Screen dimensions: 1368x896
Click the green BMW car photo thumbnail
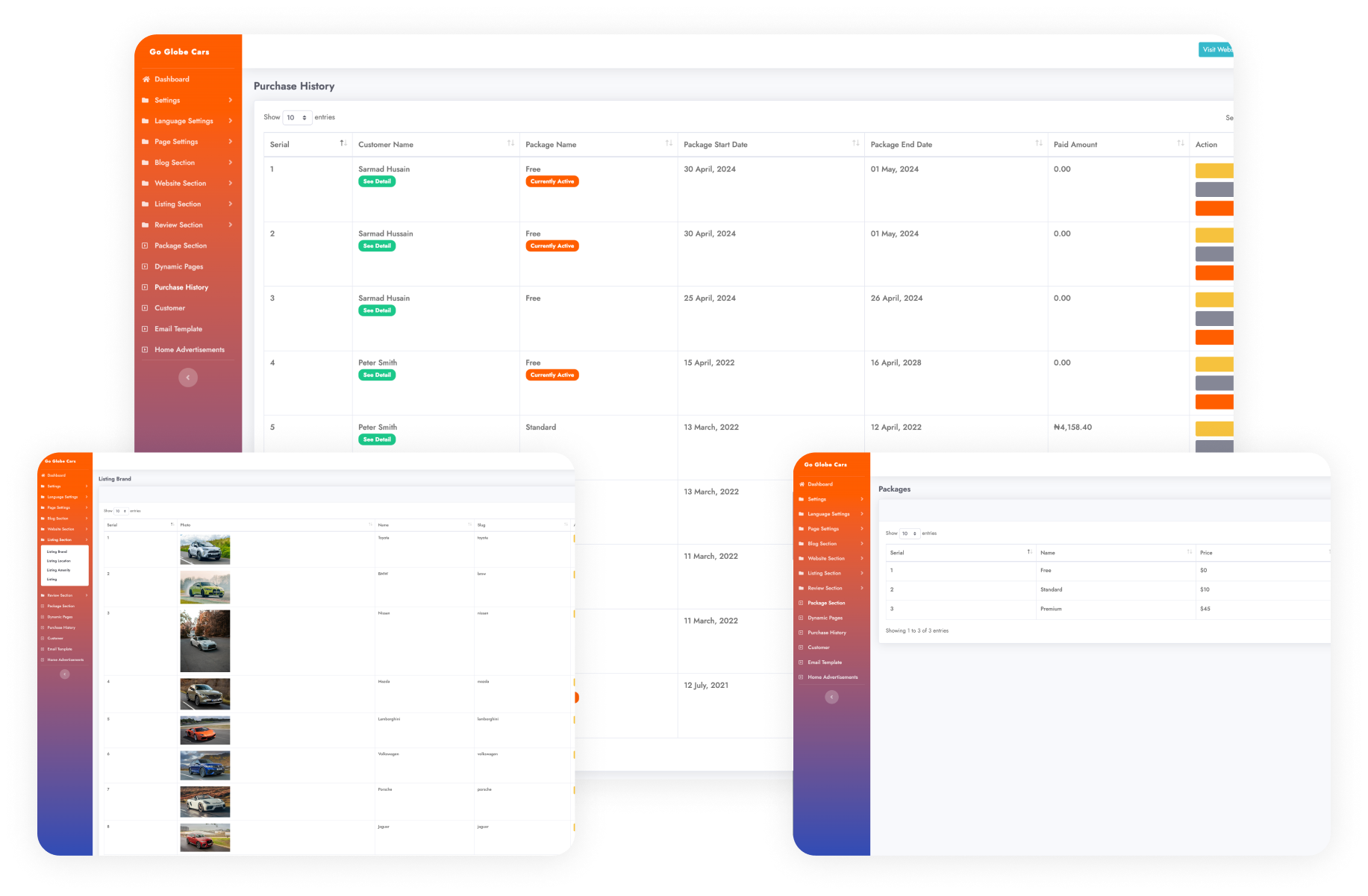[205, 589]
